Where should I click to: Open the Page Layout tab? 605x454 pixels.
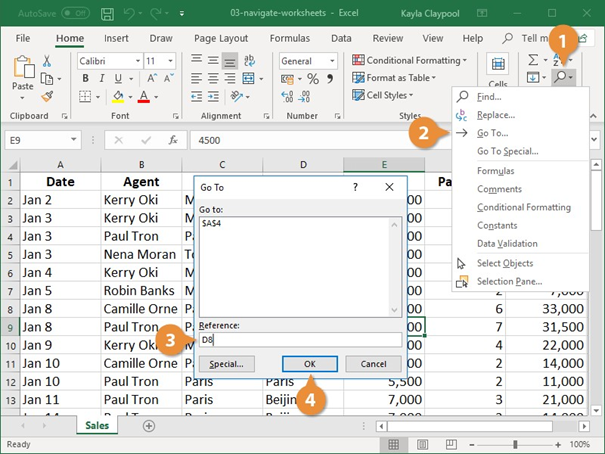pos(221,38)
